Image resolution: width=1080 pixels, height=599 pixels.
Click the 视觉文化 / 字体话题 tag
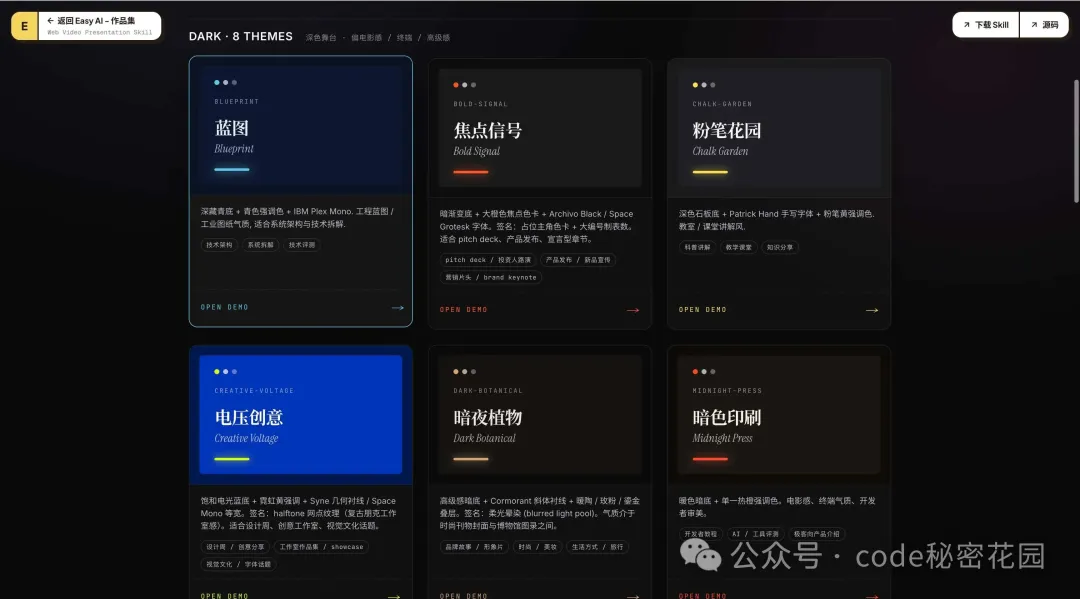[238, 565]
